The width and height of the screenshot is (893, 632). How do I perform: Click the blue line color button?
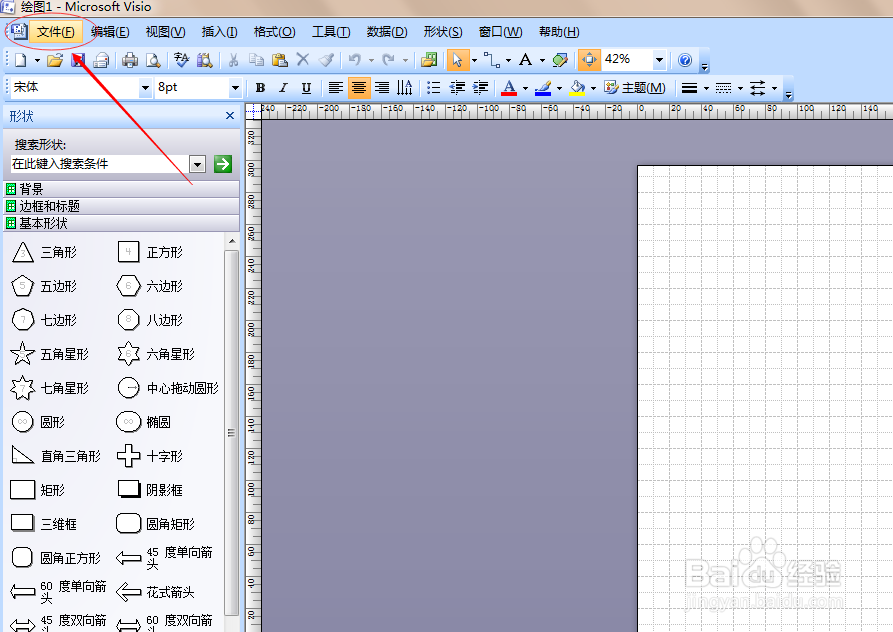[x=543, y=88]
